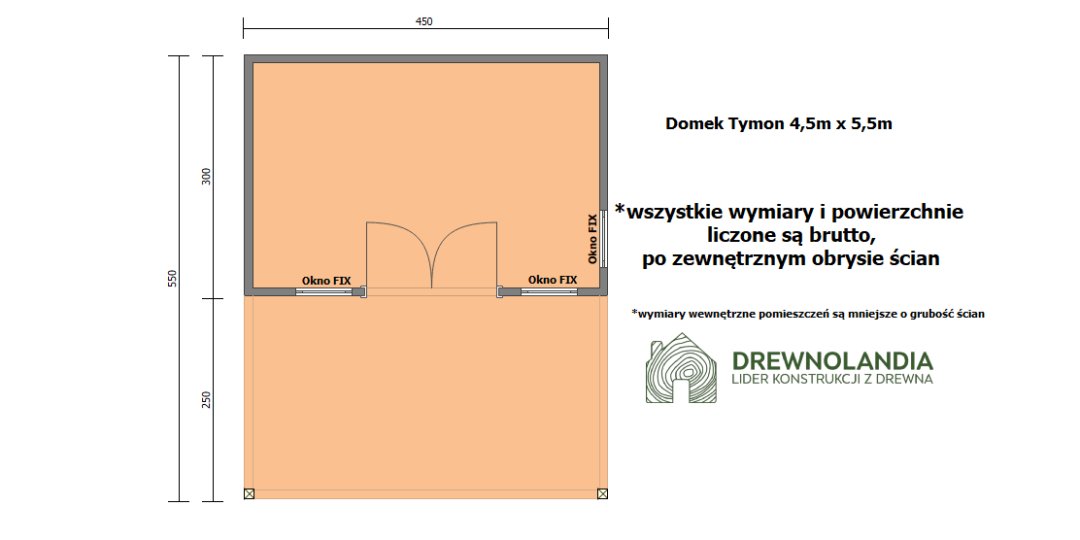Click the window symbol left of the door
Screen dimensions: 1080x540
coord(324,292)
